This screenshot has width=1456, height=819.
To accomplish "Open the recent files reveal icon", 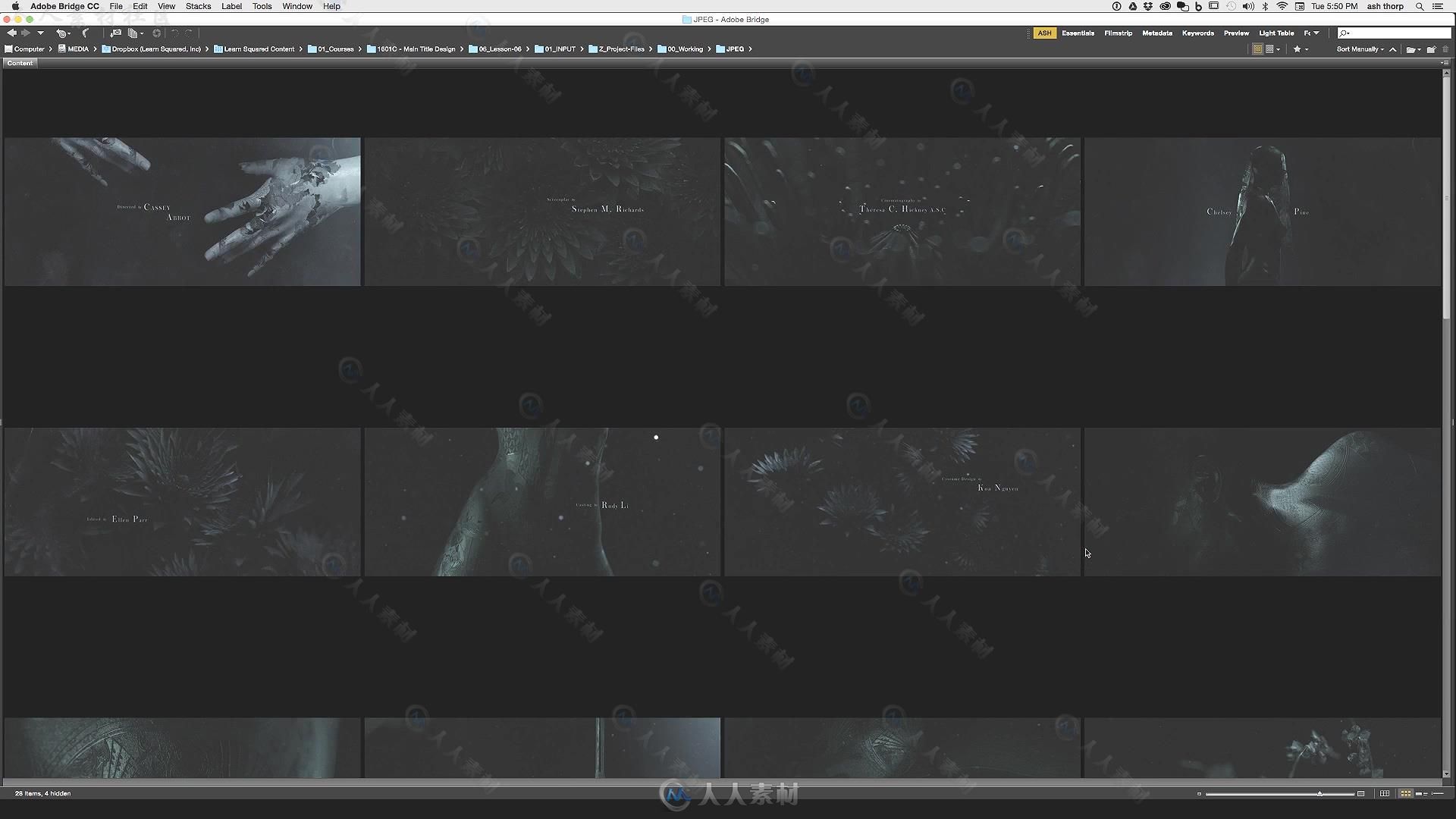I will pos(63,33).
